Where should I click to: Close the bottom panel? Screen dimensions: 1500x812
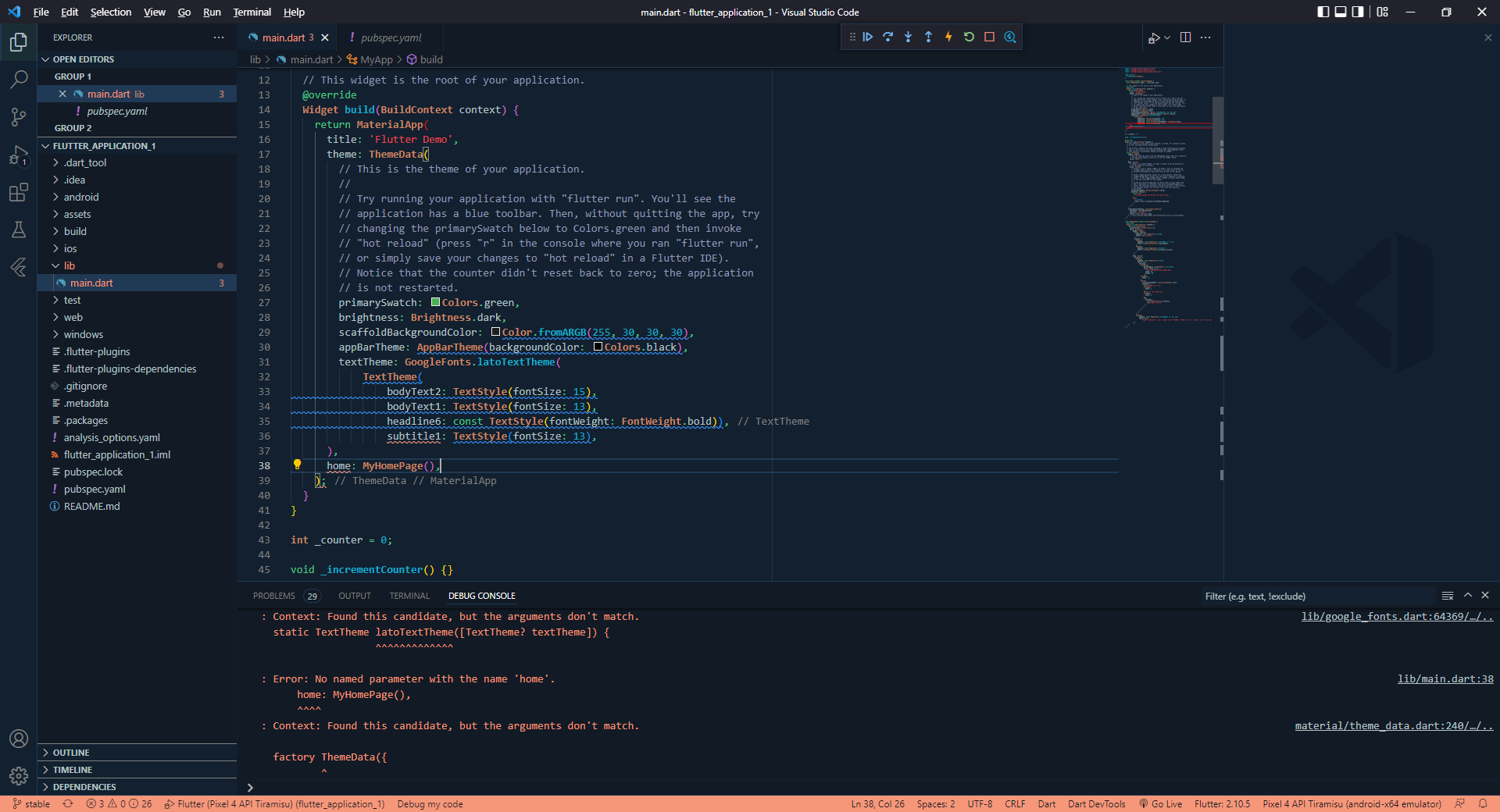click(1485, 596)
